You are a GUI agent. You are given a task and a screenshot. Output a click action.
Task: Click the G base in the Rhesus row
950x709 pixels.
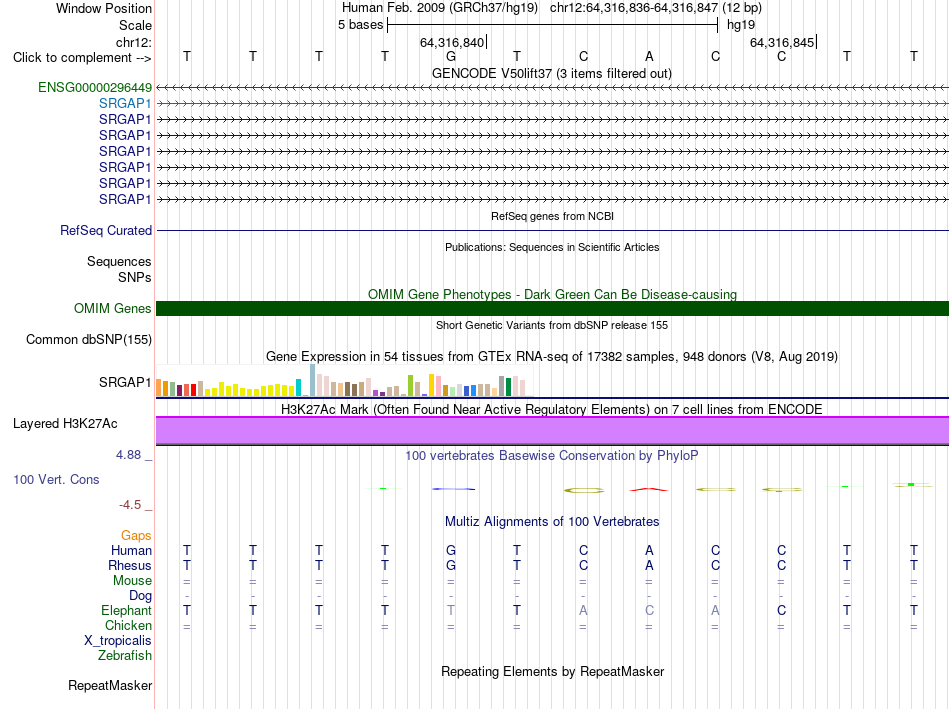tap(451, 565)
